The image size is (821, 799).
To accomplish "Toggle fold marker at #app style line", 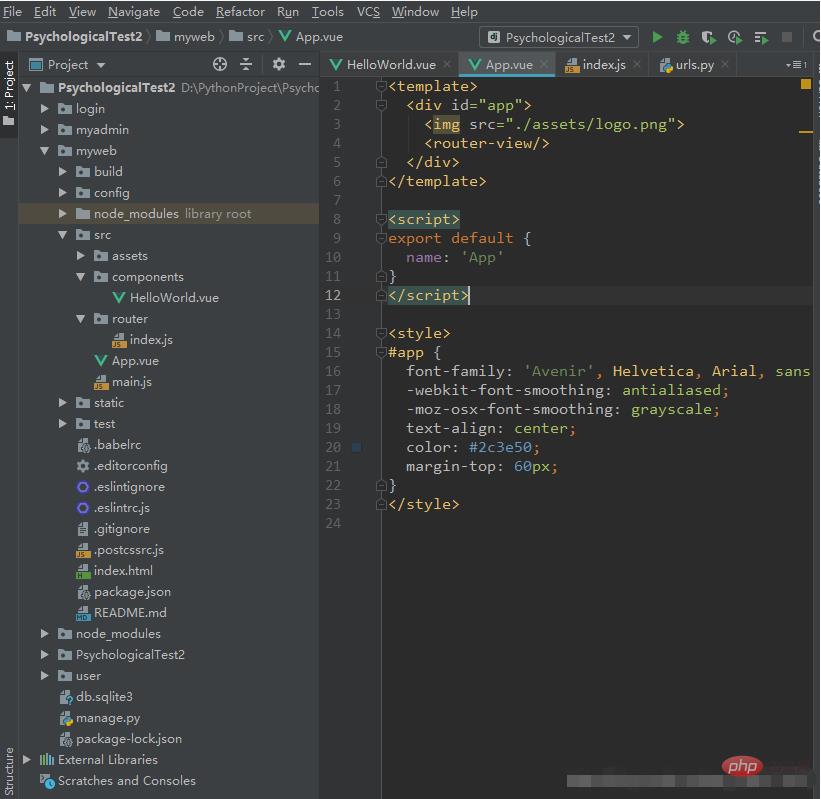I will click(x=381, y=353).
